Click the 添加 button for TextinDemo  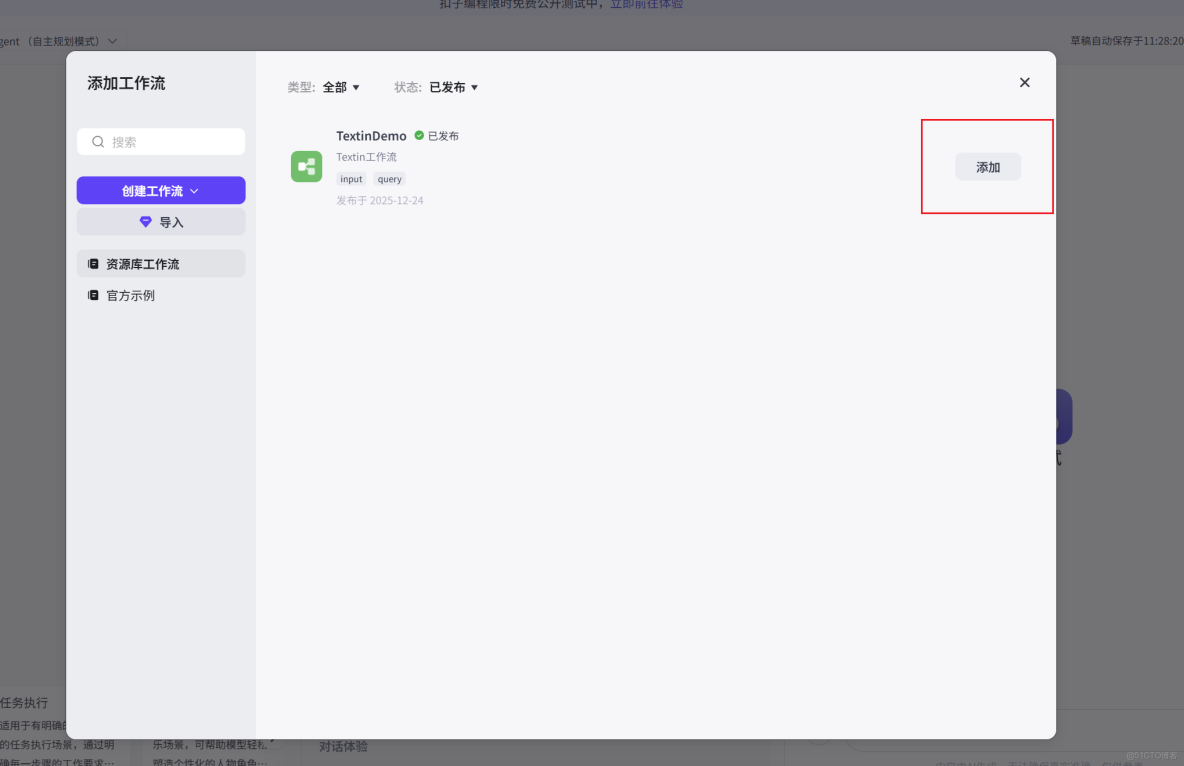987,166
